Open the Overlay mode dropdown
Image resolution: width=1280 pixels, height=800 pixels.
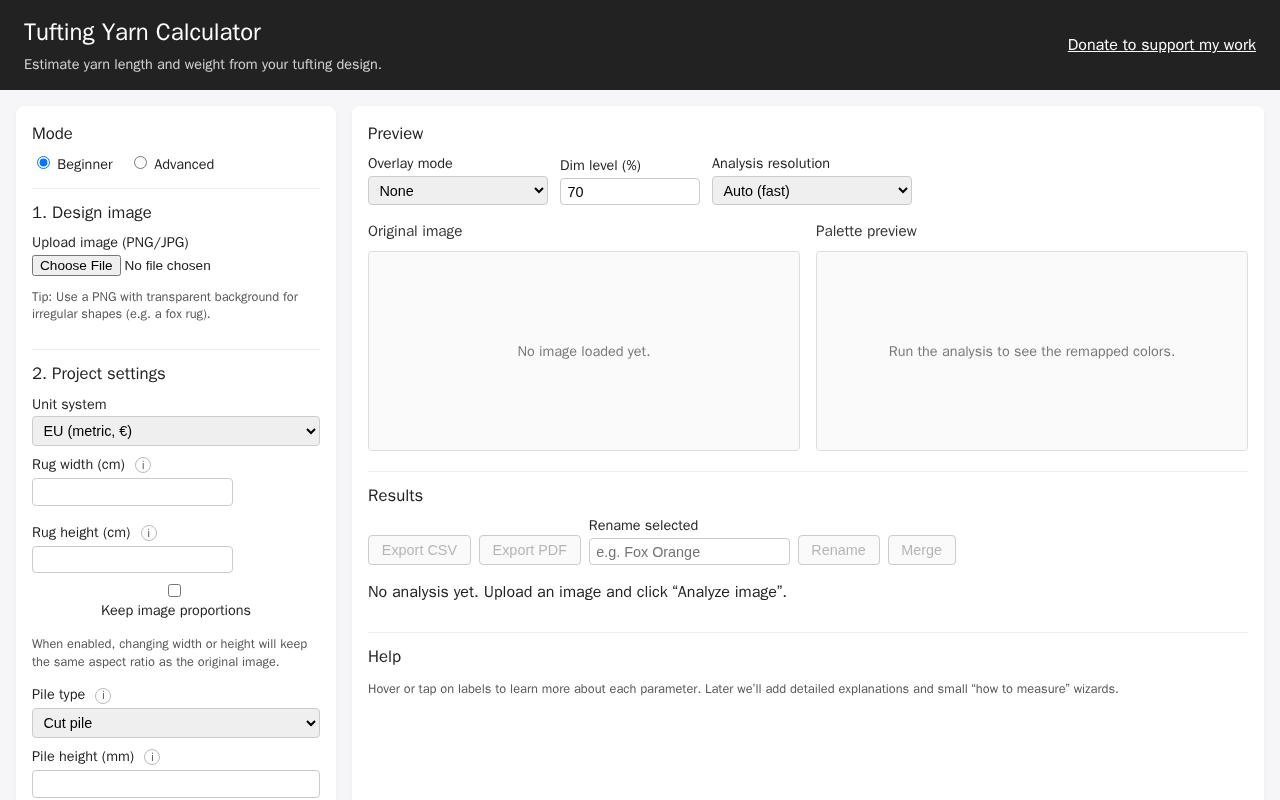click(x=458, y=191)
